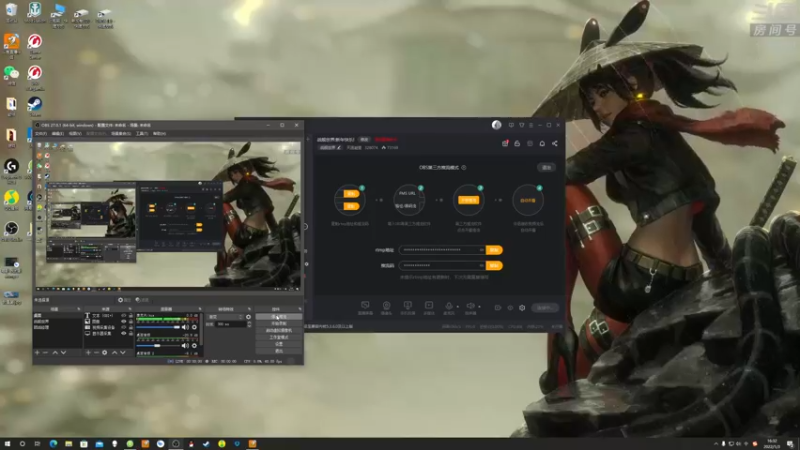Screen dimensions: 800x450
Task: Open the OBS View (V) menu
Action: point(75,134)
